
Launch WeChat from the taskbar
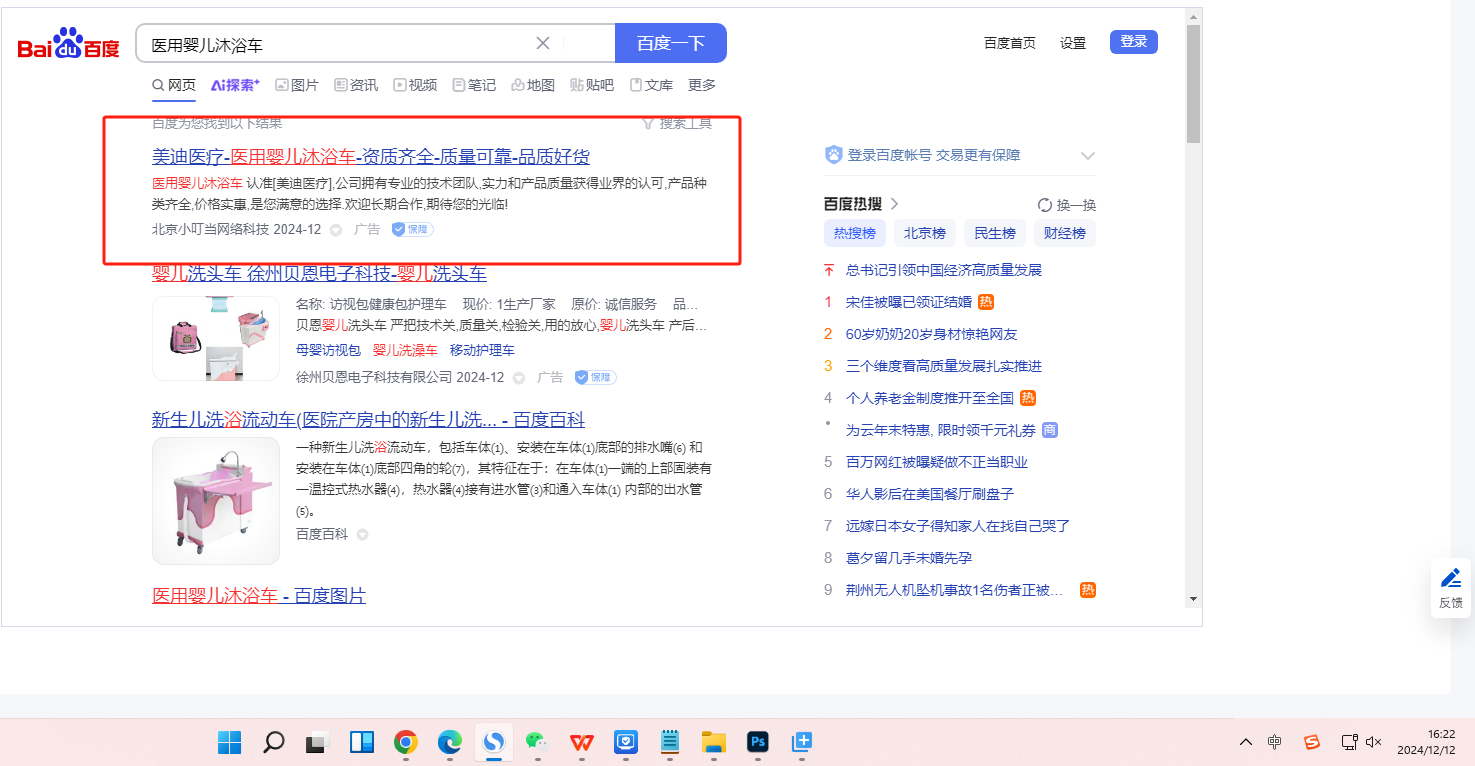537,742
